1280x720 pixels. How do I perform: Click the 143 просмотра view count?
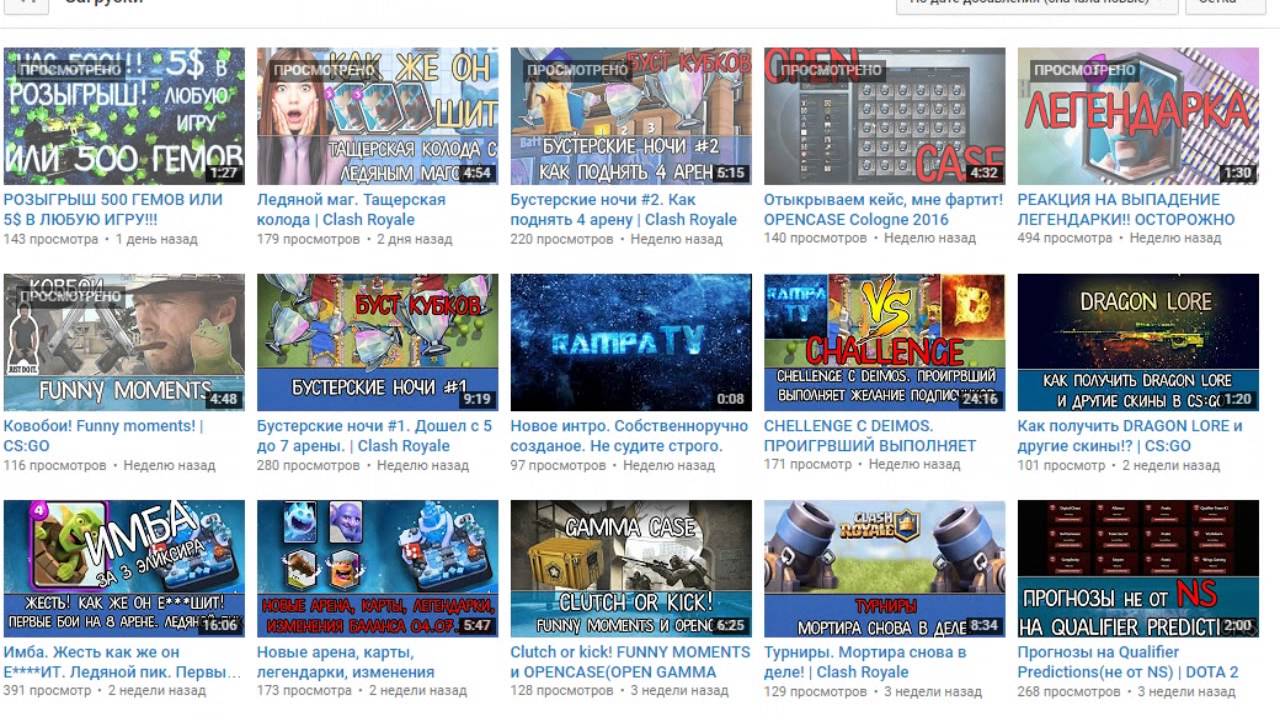51,239
